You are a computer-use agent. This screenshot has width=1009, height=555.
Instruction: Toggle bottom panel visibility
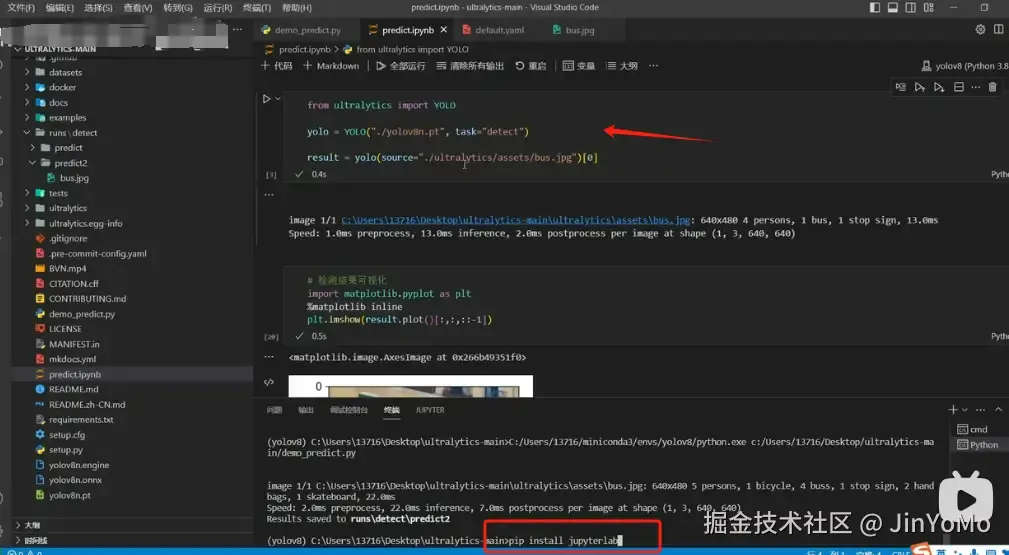coord(893,8)
